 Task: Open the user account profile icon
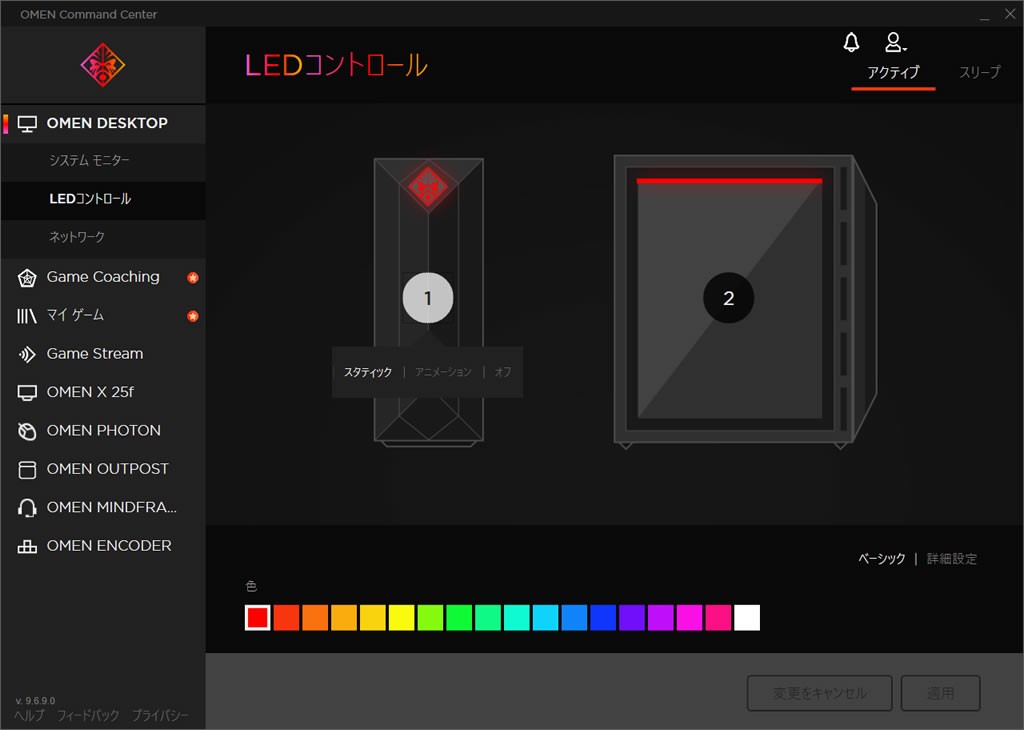pyautogui.click(x=895, y=42)
